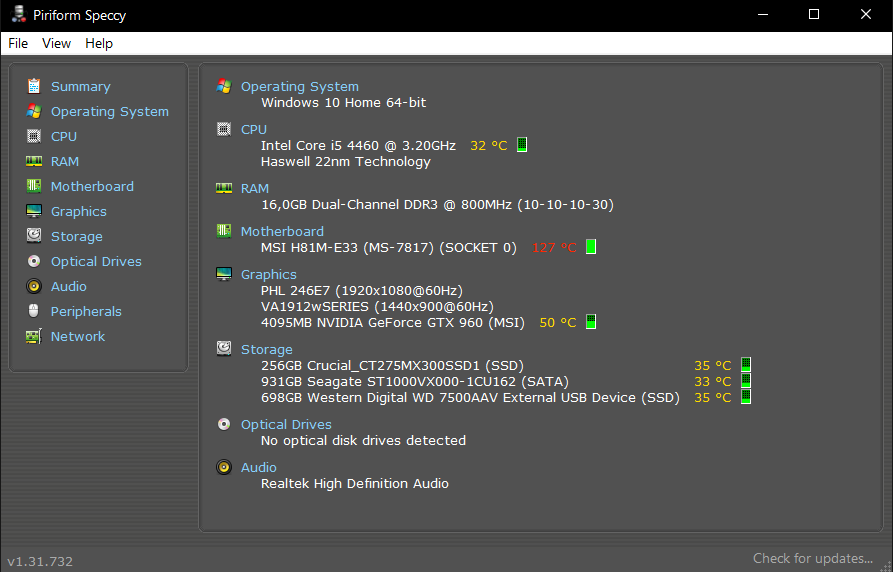Click the 32 °C CPU temperature value

[489, 146]
